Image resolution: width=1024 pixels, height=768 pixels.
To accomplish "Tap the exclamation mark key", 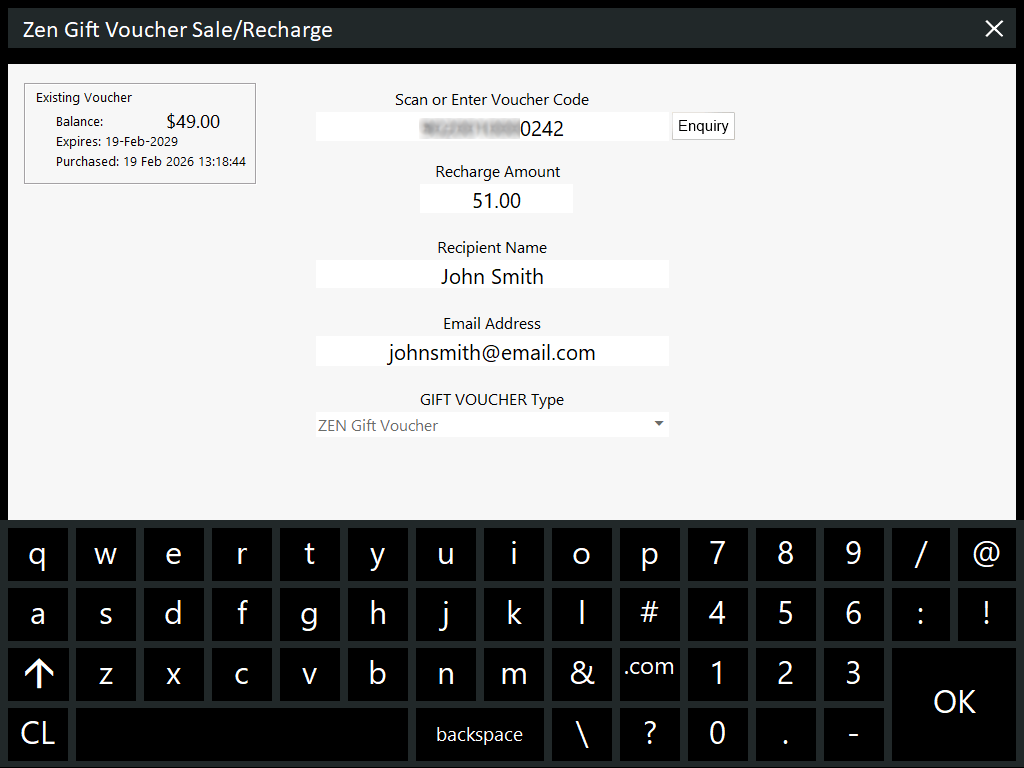I will 987,614.
